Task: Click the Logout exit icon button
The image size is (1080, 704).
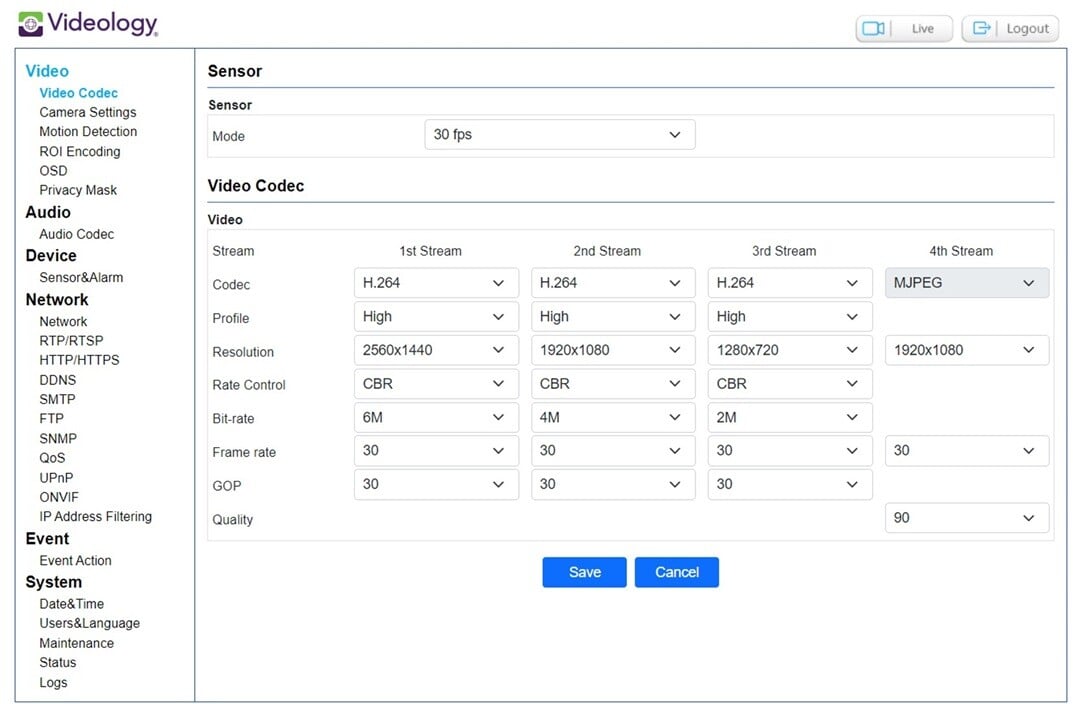Action: (x=984, y=29)
